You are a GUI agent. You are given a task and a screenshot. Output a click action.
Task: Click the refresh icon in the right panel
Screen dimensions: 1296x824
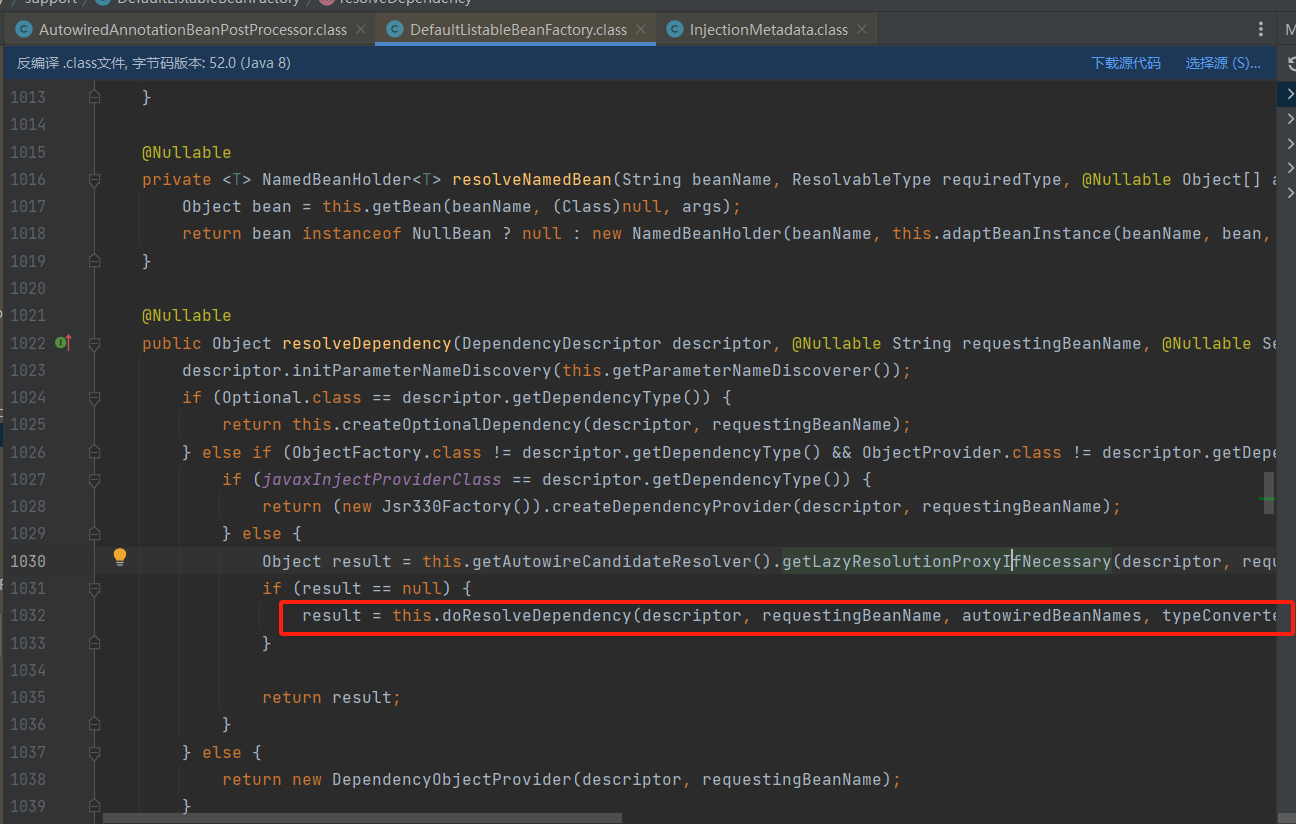point(1290,64)
